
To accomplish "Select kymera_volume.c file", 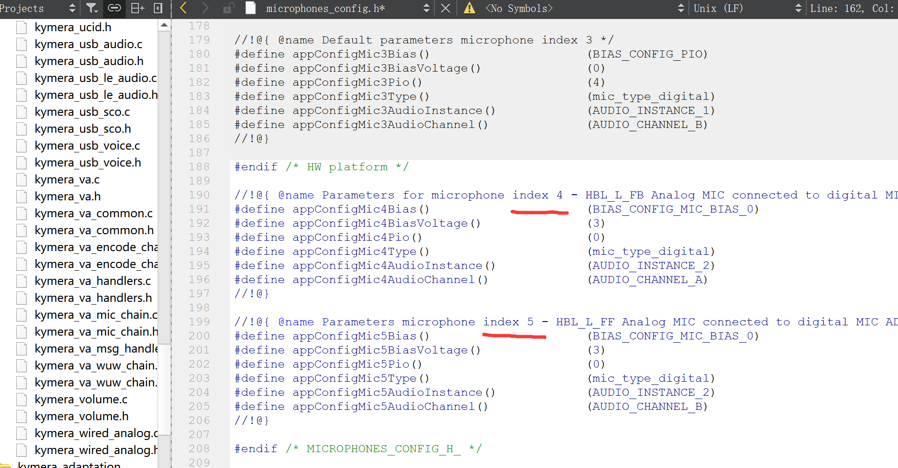I will (x=81, y=399).
